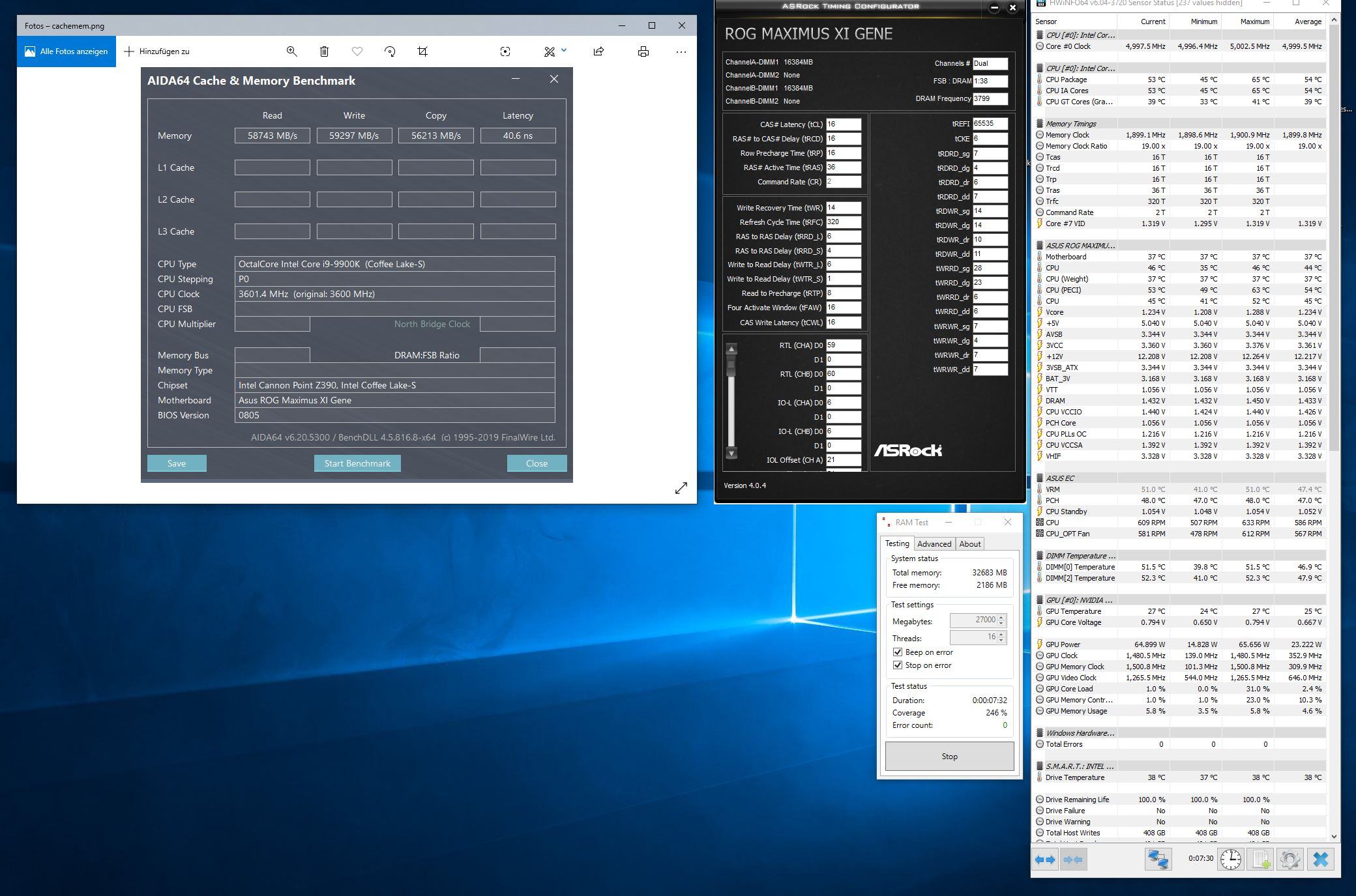The width and height of the screenshot is (1356, 896).
Task: Select the crop tool icon
Action: (x=422, y=51)
